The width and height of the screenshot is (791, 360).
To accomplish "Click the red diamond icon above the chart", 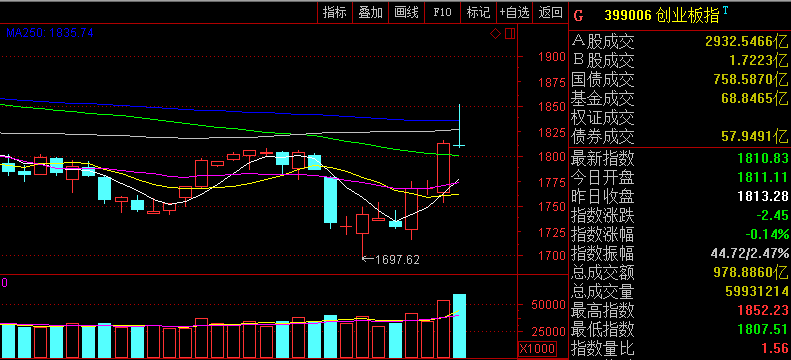I will [495, 34].
